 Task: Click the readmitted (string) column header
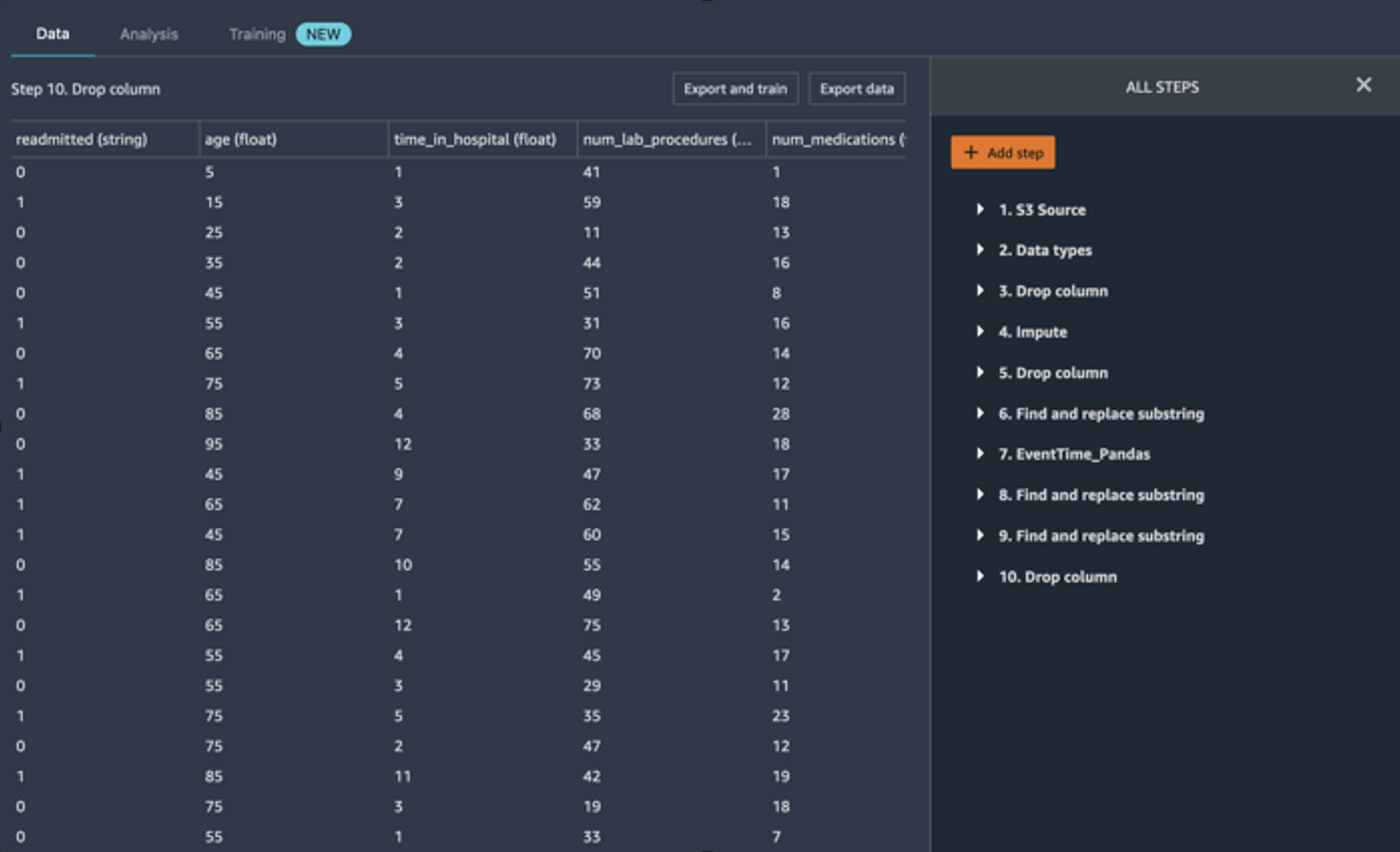[x=82, y=140]
